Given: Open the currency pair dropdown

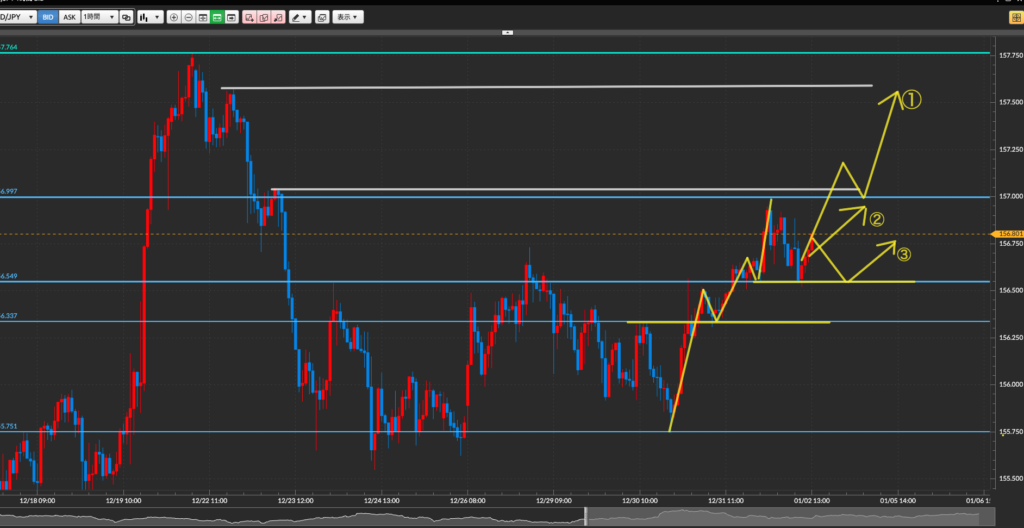Looking at the screenshot, I should [18, 17].
